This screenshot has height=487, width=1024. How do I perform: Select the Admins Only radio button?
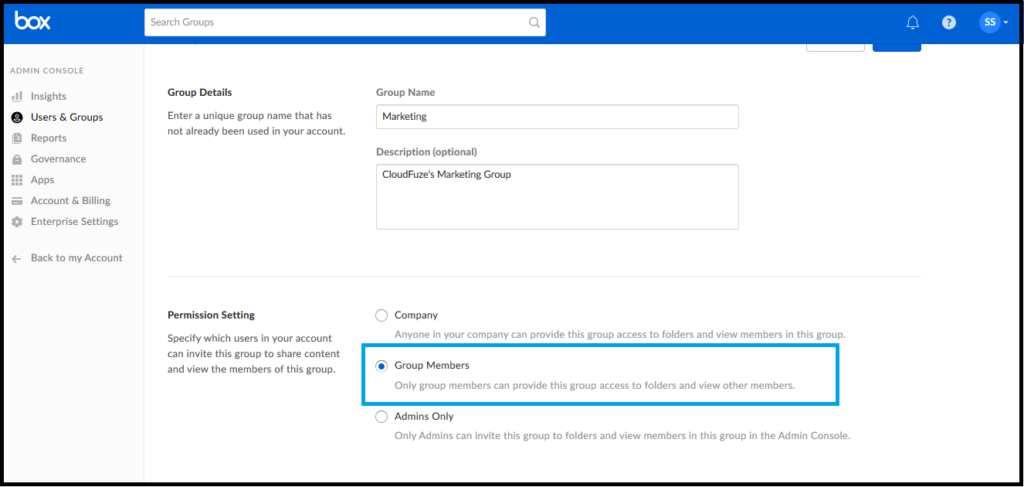click(381, 416)
